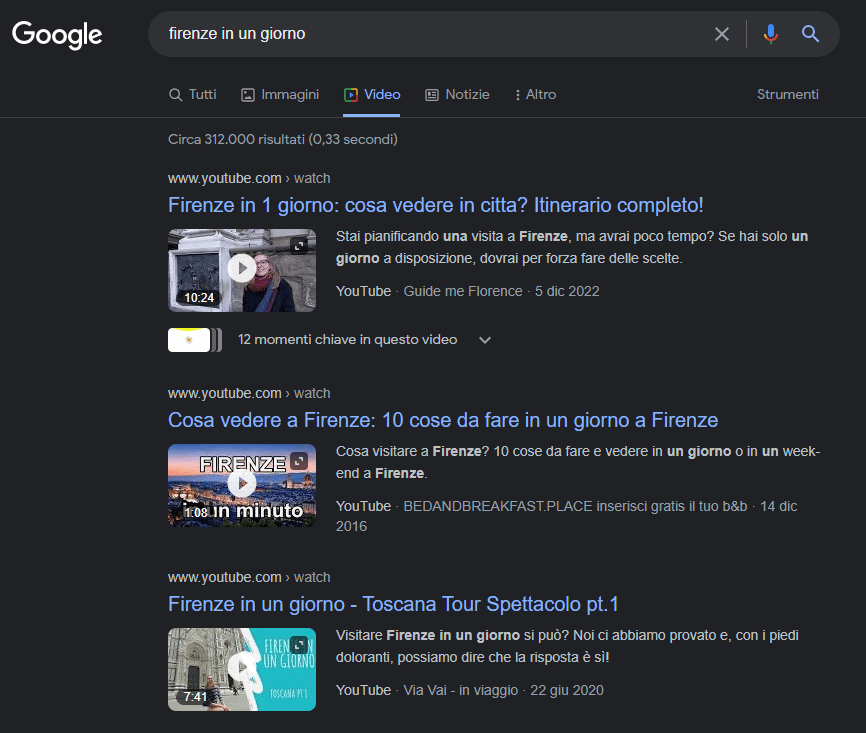Open 'Firenze in 1 giorno' result link

click(x=435, y=205)
